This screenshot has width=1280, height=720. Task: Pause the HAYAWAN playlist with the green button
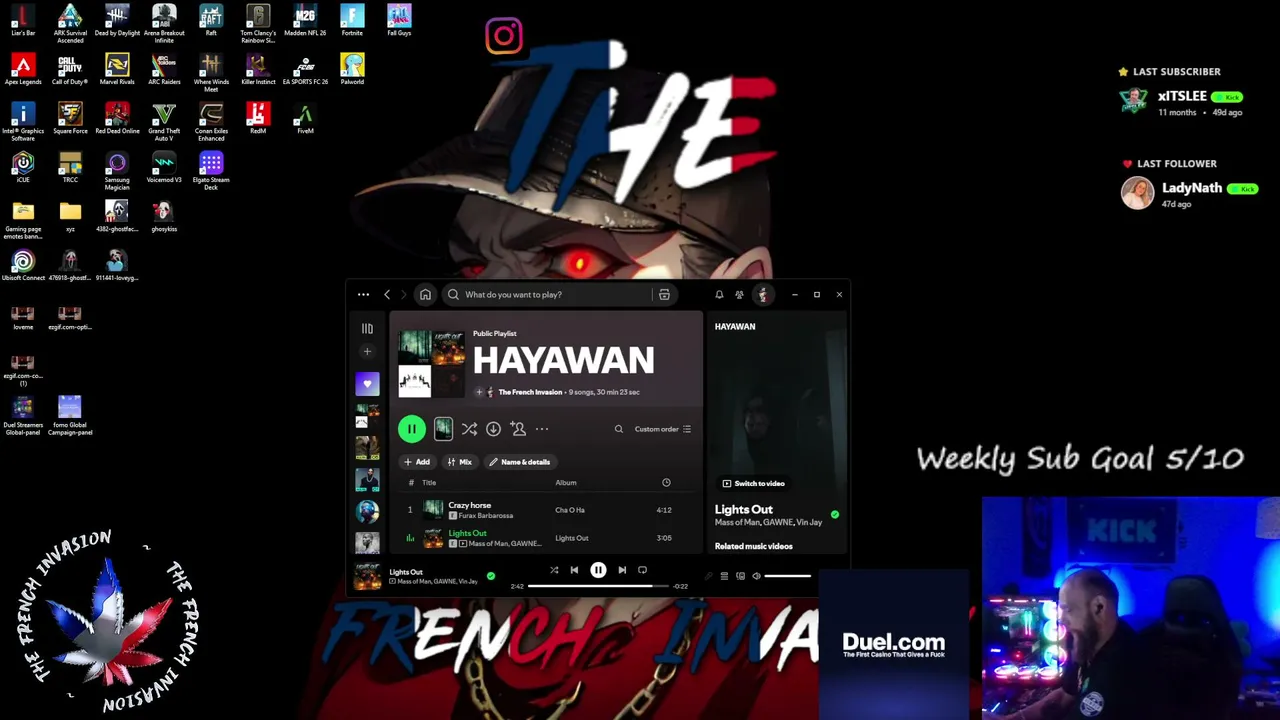point(411,429)
